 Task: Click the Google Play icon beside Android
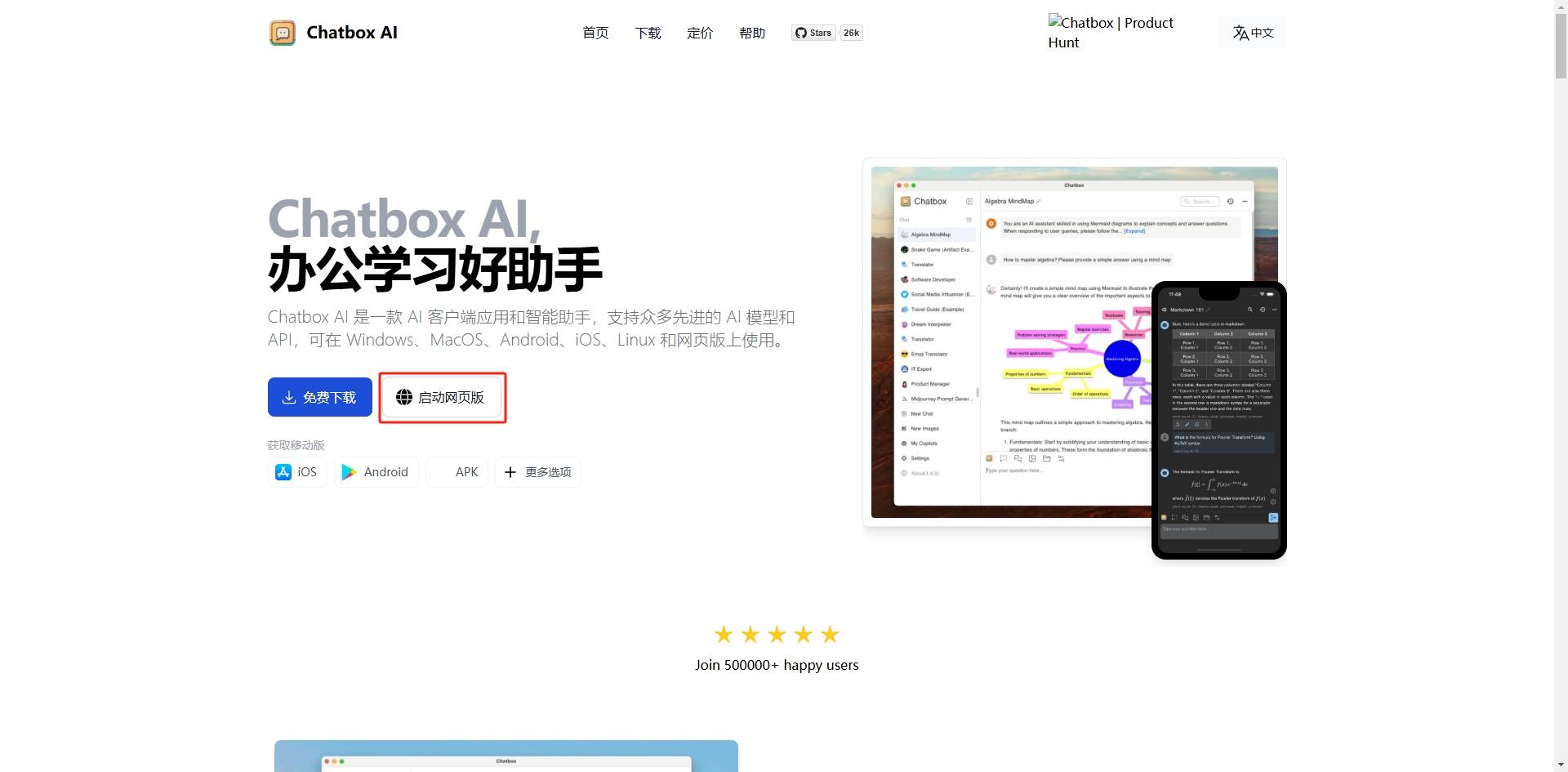(349, 472)
